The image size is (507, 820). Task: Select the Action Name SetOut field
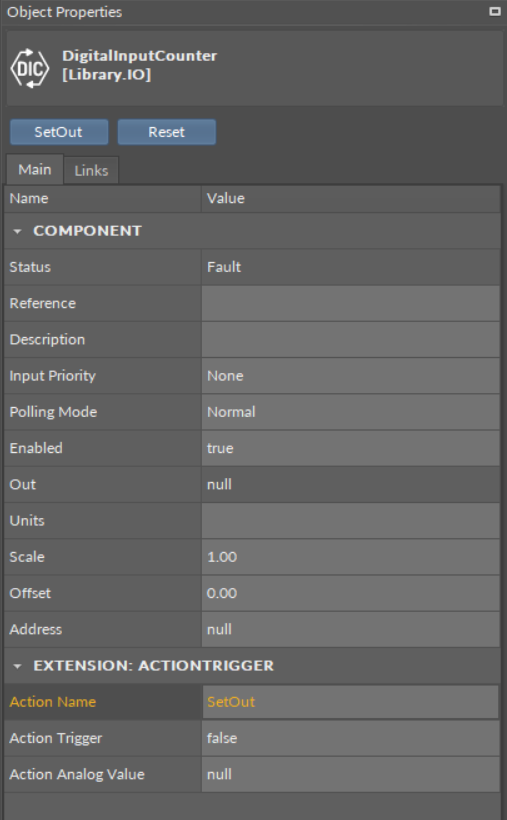(351, 702)
